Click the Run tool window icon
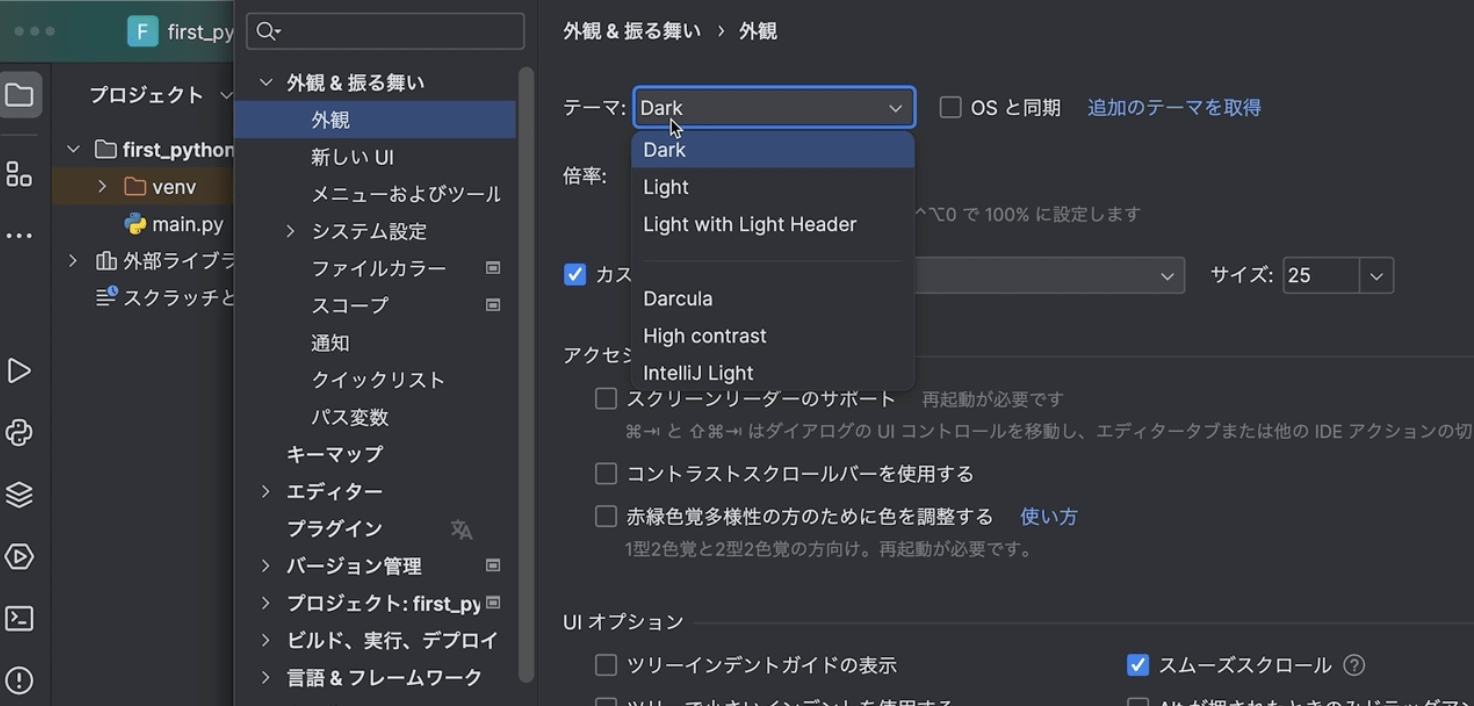The height and width of the screenshot is (706, 1474). point(19,371)
